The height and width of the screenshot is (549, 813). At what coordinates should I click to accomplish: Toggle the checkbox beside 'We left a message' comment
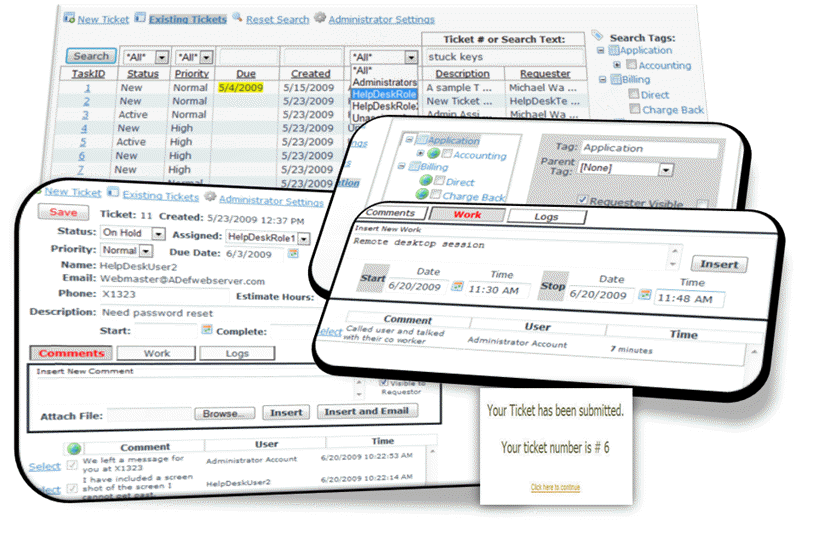click(x=72, y=464)
